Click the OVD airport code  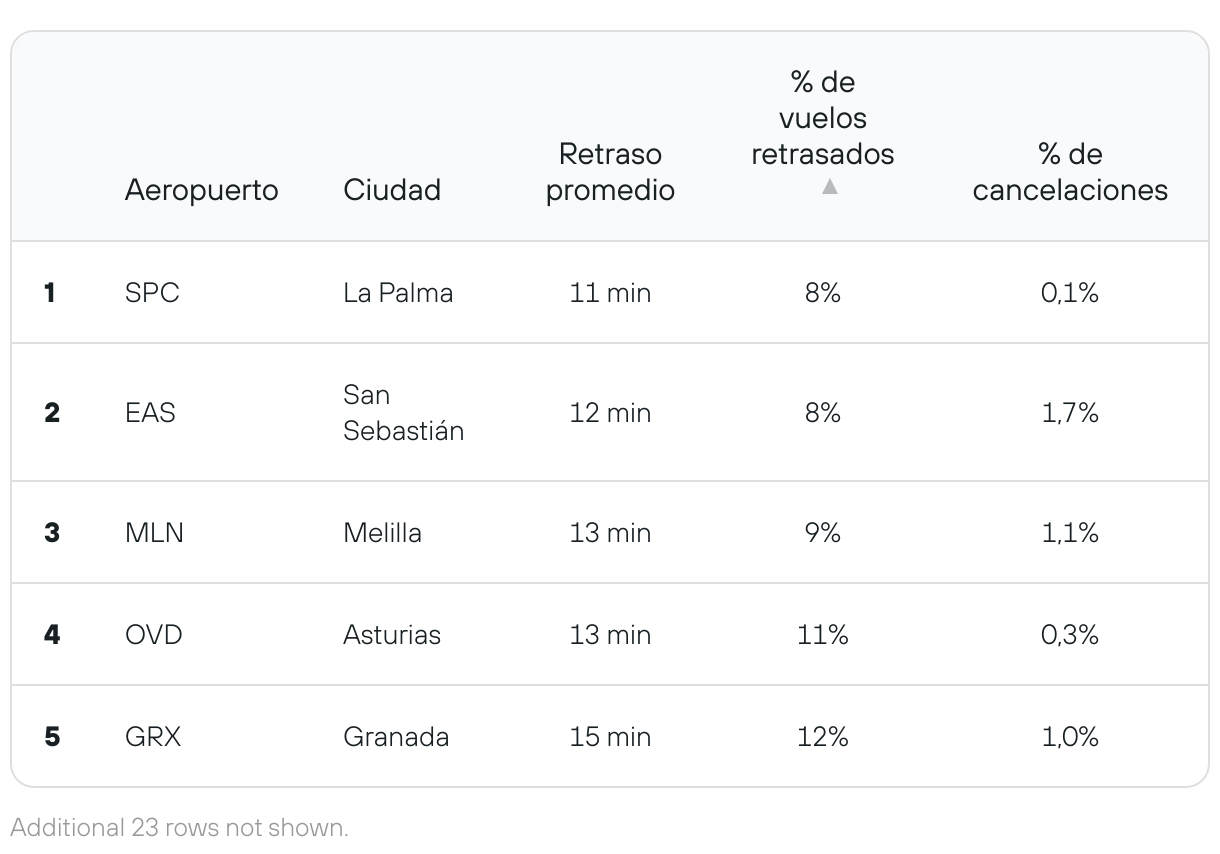pos(154,635)
